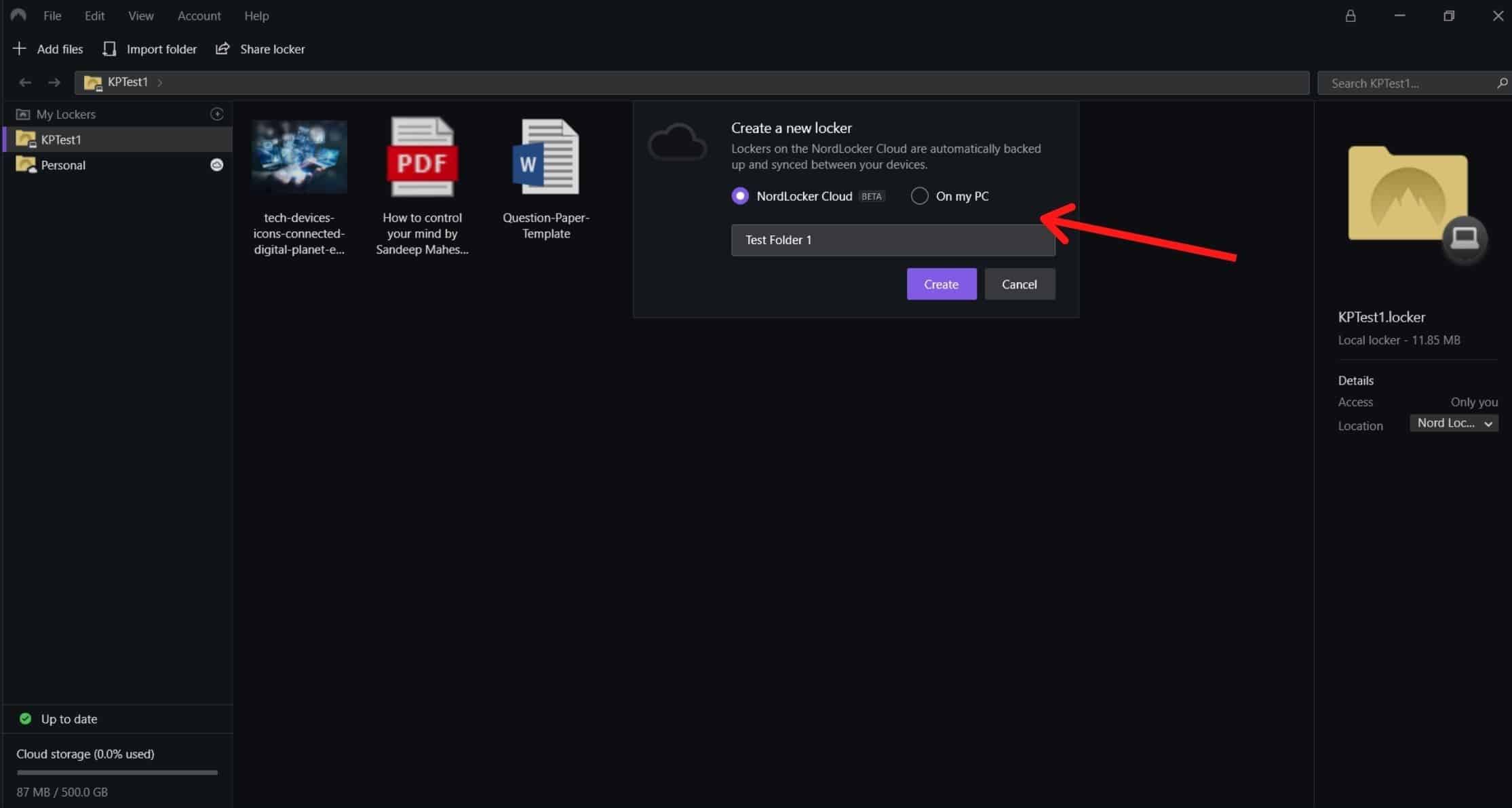Select the NordLocker Cloud radio option
The height and width of the screenshot is (808, 1512).
740,196
